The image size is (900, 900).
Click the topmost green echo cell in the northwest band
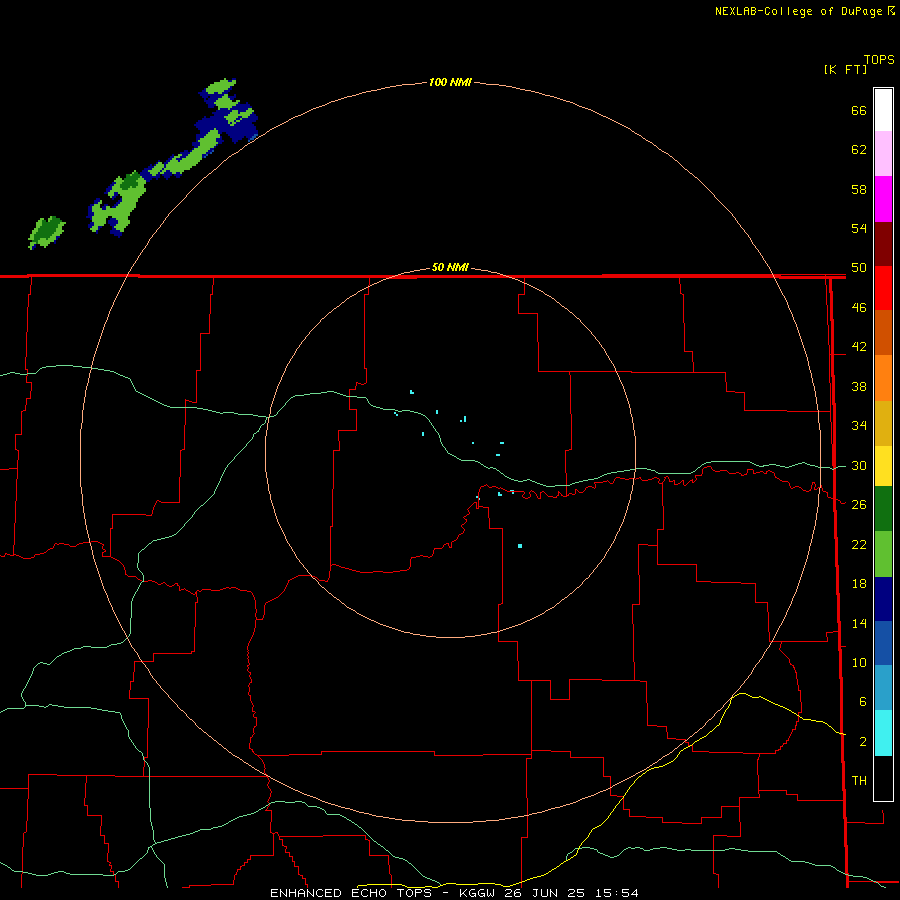[x=221, y=87]
